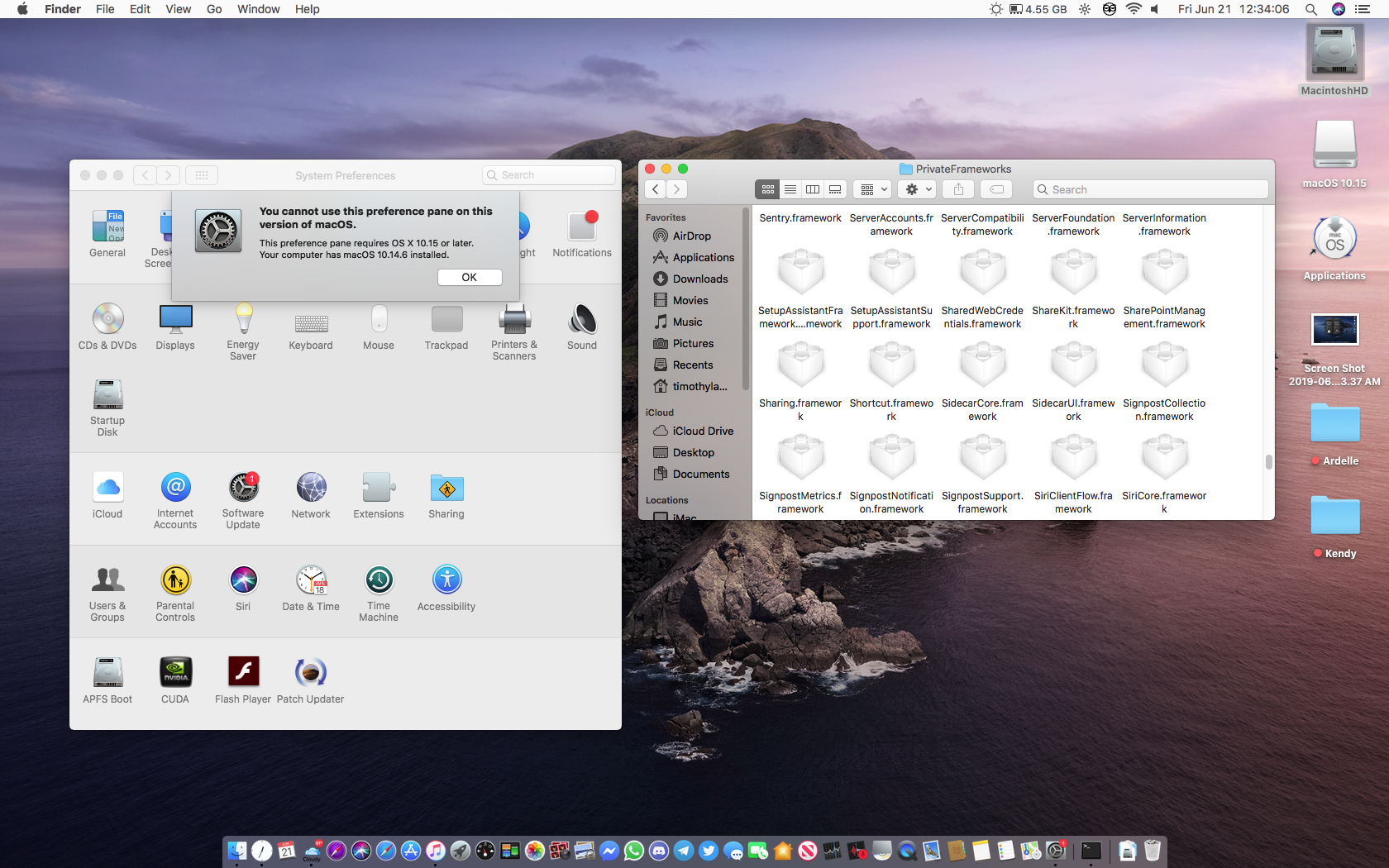Select iCloud Drive in Finder sidebar

tap(694, 431)
